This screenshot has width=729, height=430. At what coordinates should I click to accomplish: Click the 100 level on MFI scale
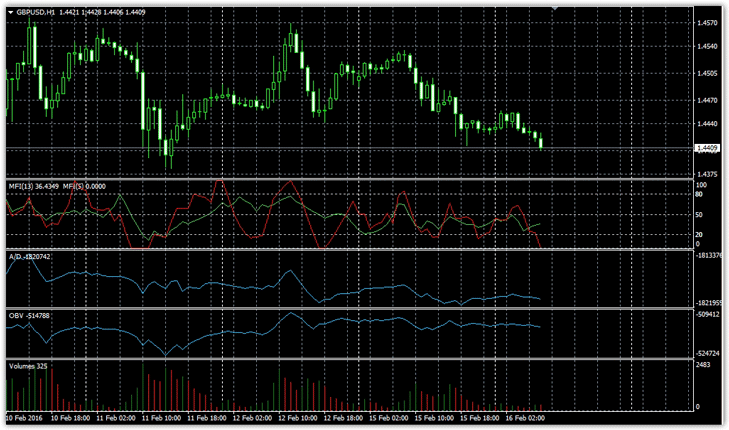(x=701, y=186)
